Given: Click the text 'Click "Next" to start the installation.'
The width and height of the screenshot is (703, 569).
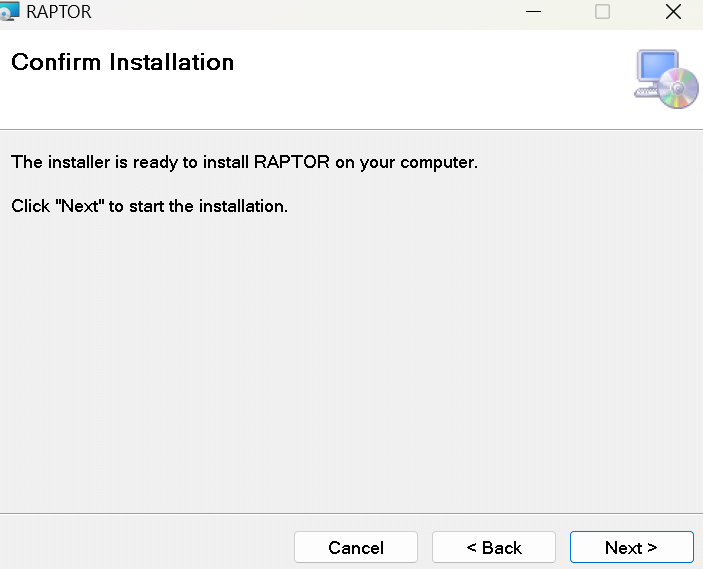Looking at the screenshot, I should click(149, 206).
